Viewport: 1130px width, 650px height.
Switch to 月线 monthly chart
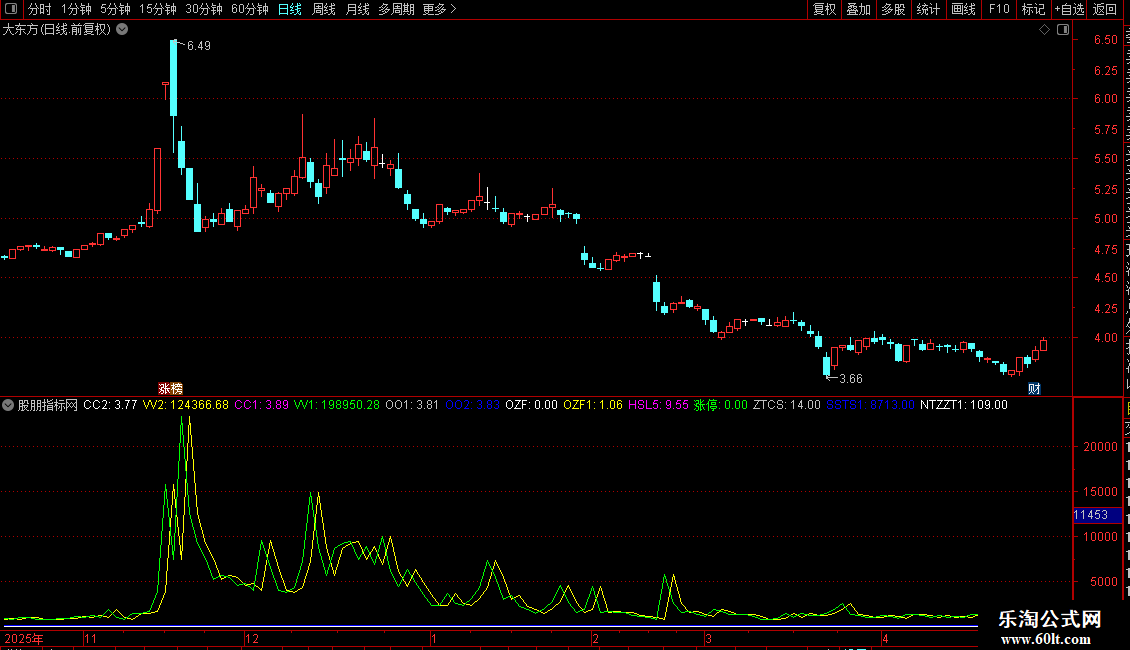tap(357, 9)
